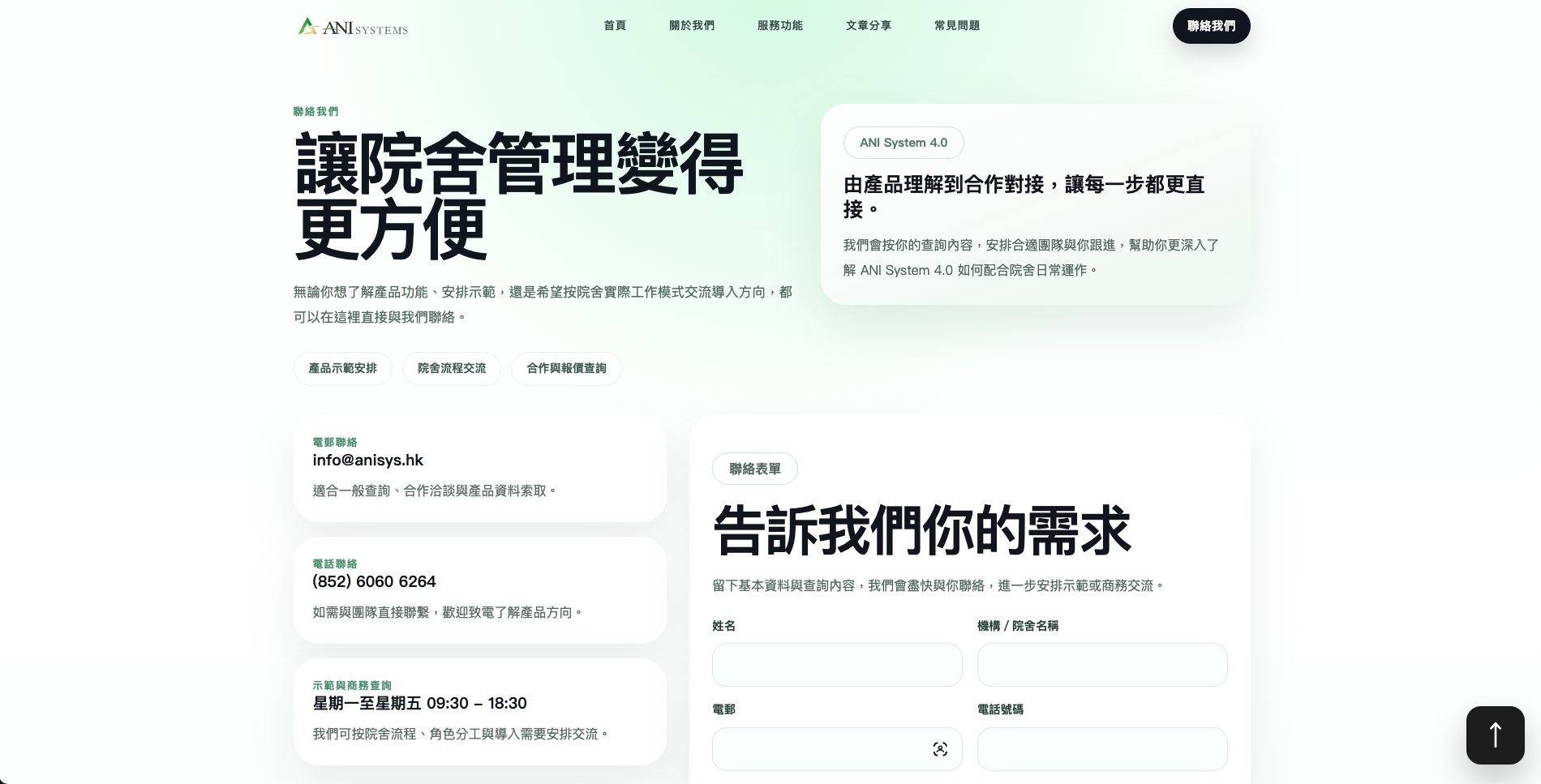The width and height of the screenshot is (1541, 784).
Task: Select 文章分享 in the top nav
Action: pyautogui.click(x=869, y=26)
